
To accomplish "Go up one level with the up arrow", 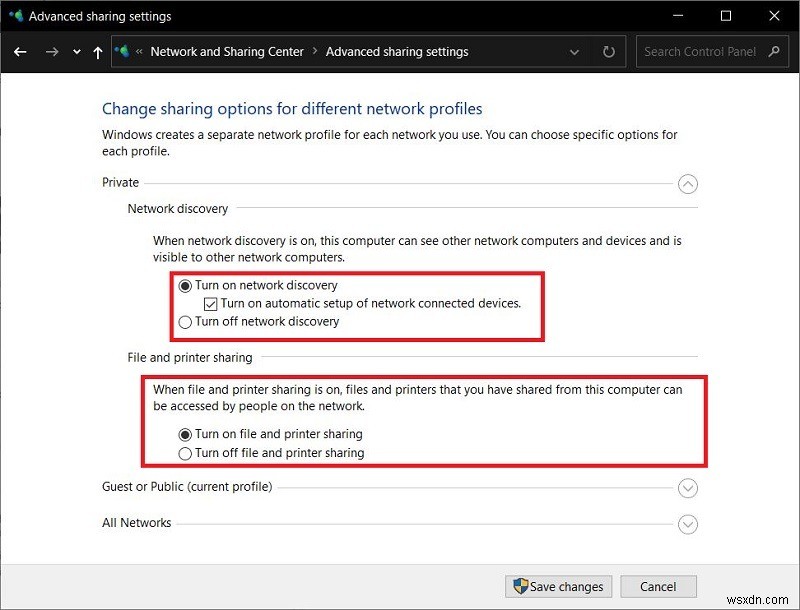I will (96, 51).
